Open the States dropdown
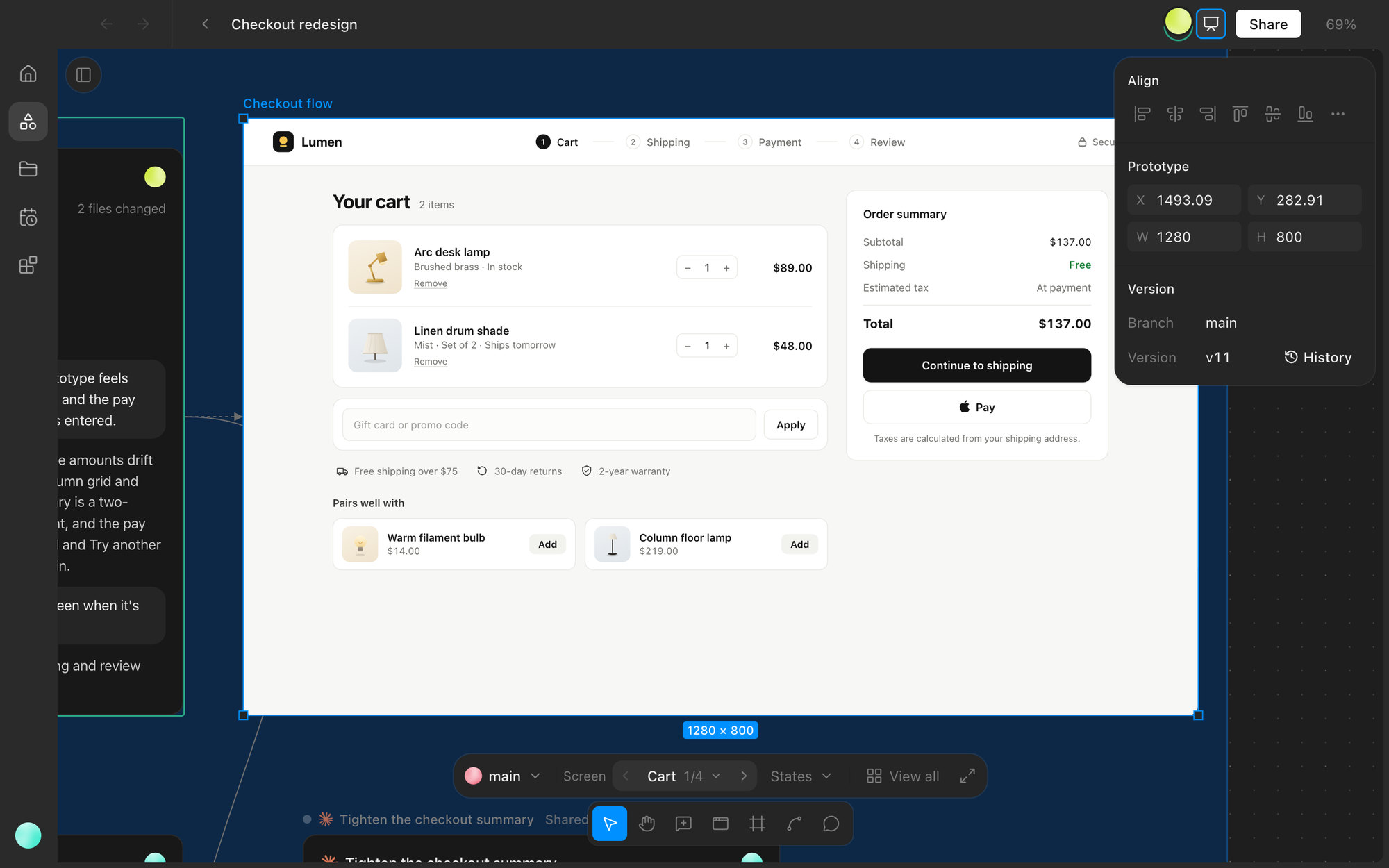 pos(801,776)
